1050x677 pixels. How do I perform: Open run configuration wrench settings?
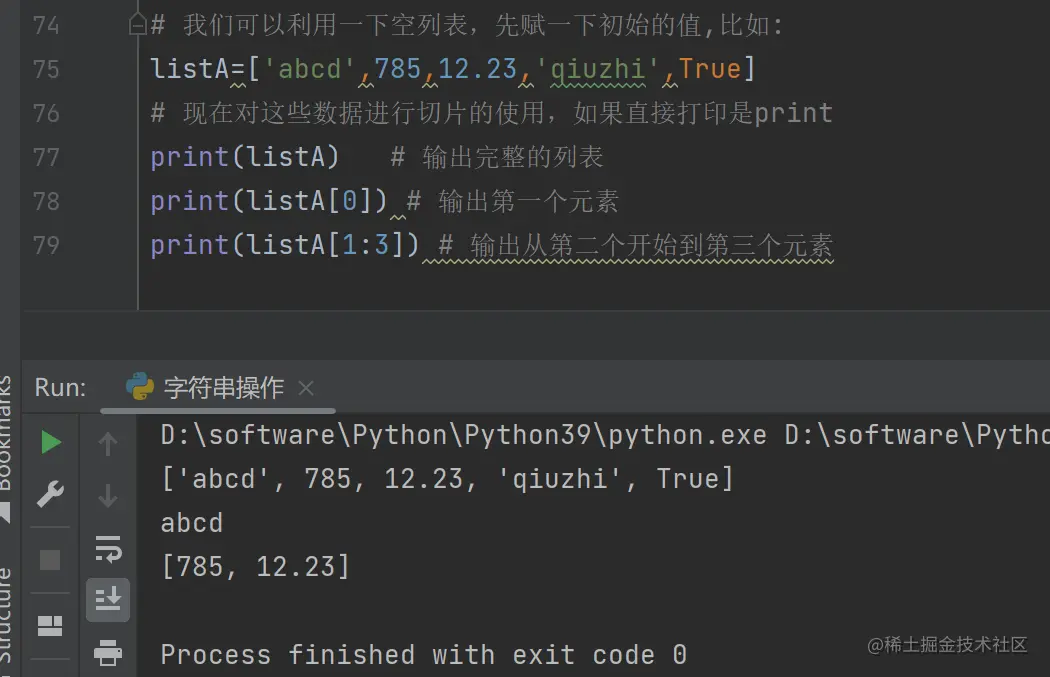(x=50, y=494)
